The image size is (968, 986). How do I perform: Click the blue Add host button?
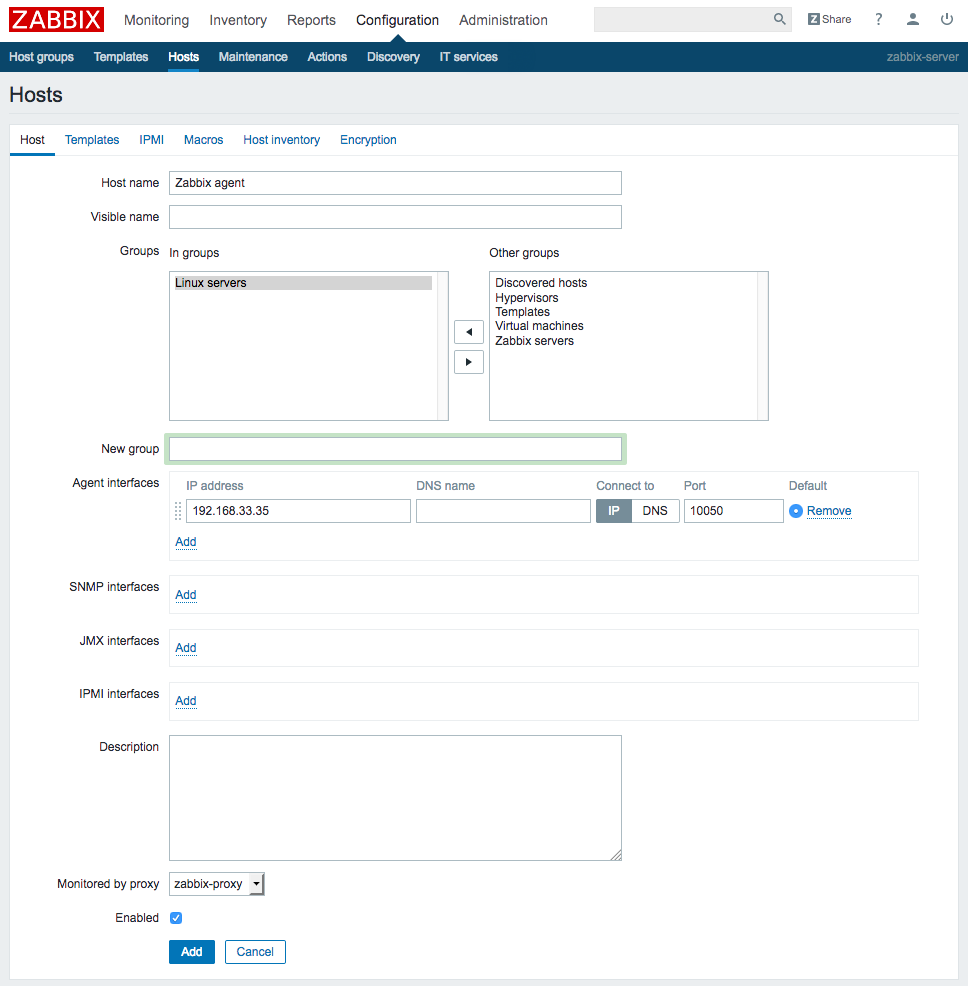pyautogui.click(x=192, y=952)
